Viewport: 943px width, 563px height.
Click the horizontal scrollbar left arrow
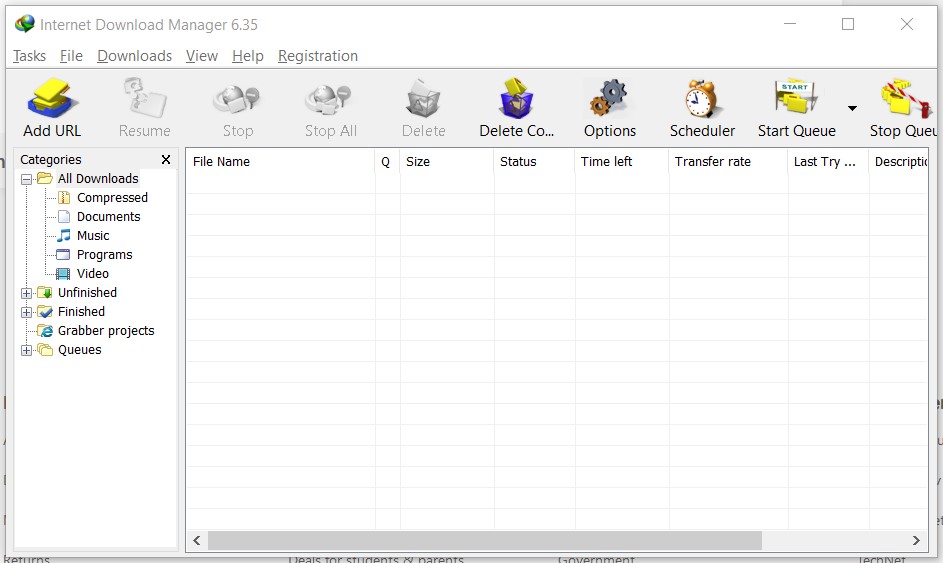pos(197,540)
